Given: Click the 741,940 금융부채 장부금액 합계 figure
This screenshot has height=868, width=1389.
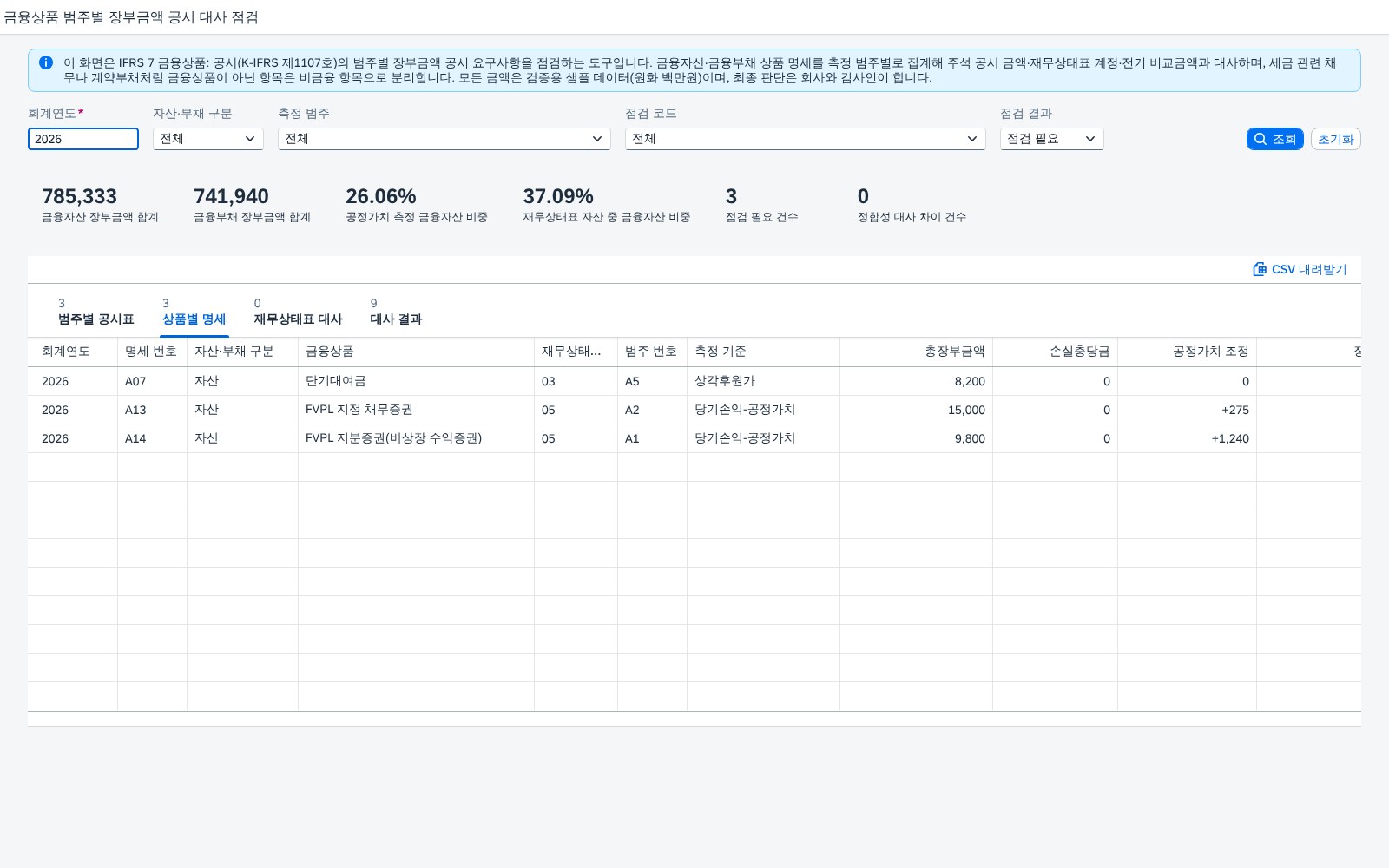Looking at the screenshot, I should coord(231,196).
